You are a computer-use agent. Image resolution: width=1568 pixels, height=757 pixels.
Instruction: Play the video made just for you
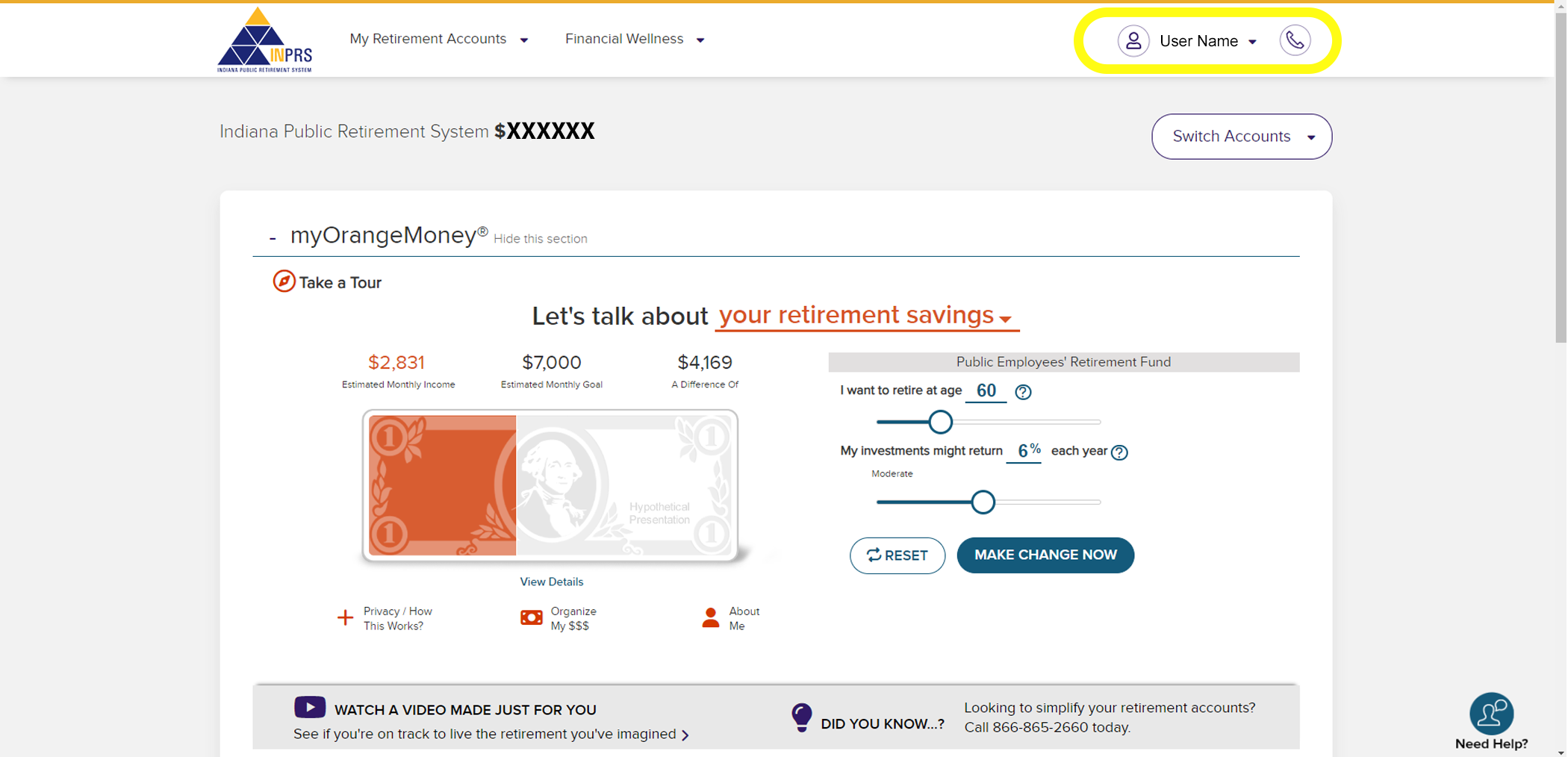(310, 707)
